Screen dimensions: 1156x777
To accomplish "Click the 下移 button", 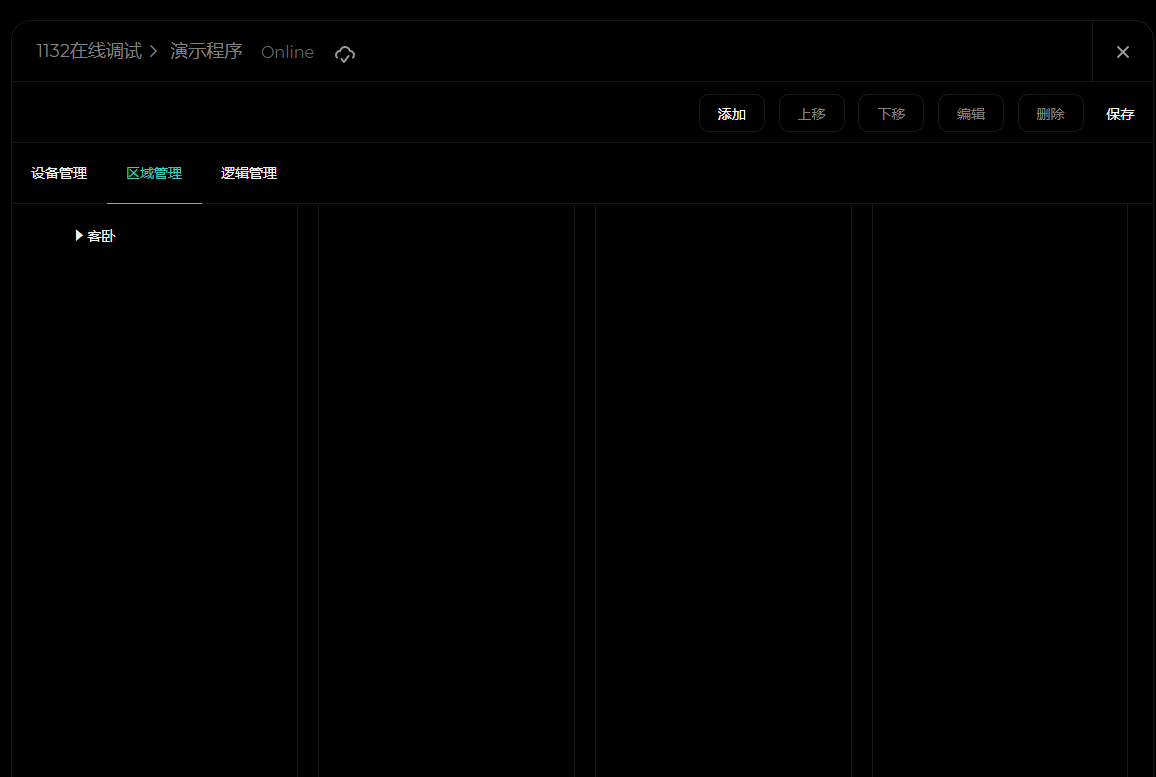I will coord(890,114).
